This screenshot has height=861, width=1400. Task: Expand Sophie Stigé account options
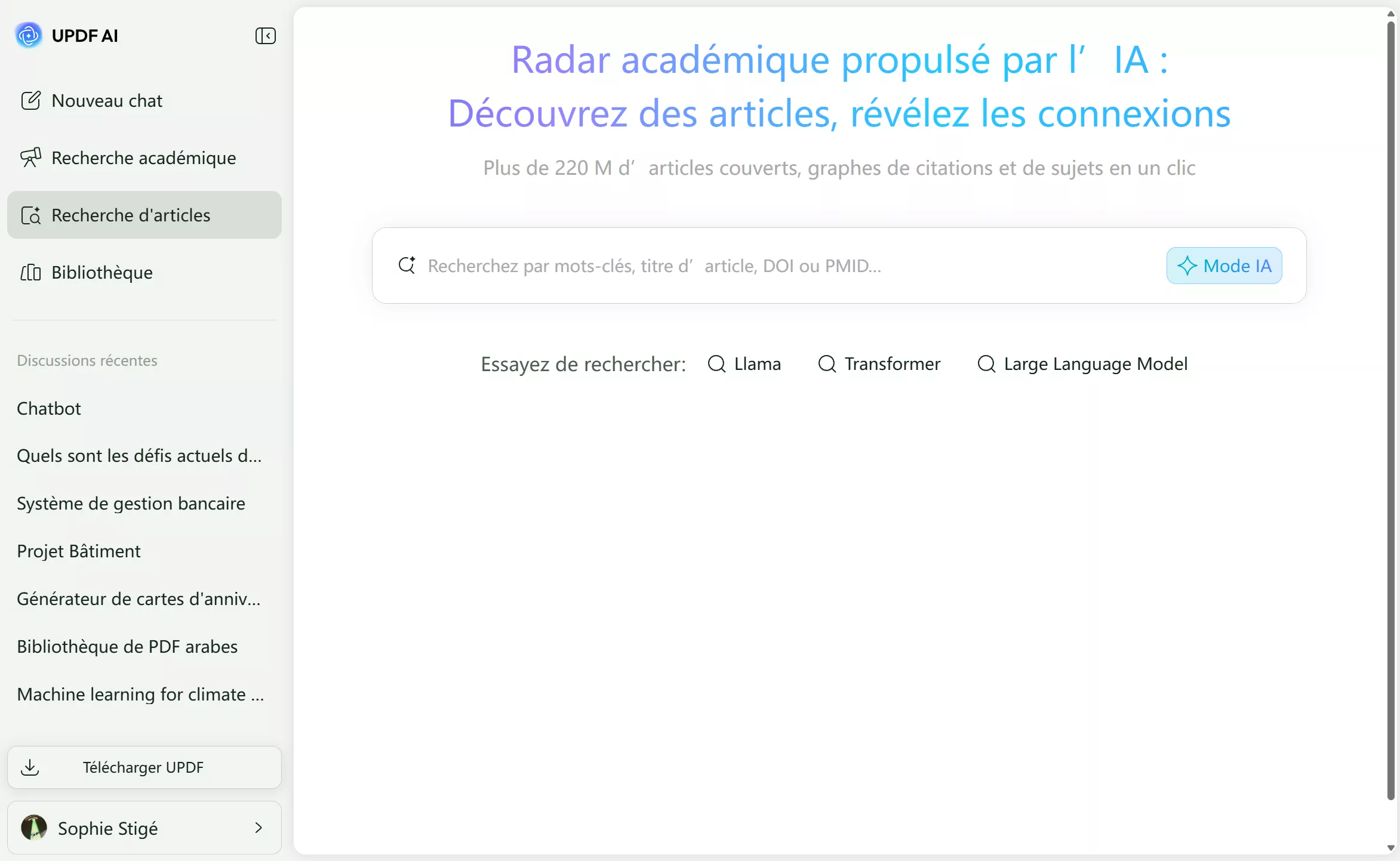point(258,828)
